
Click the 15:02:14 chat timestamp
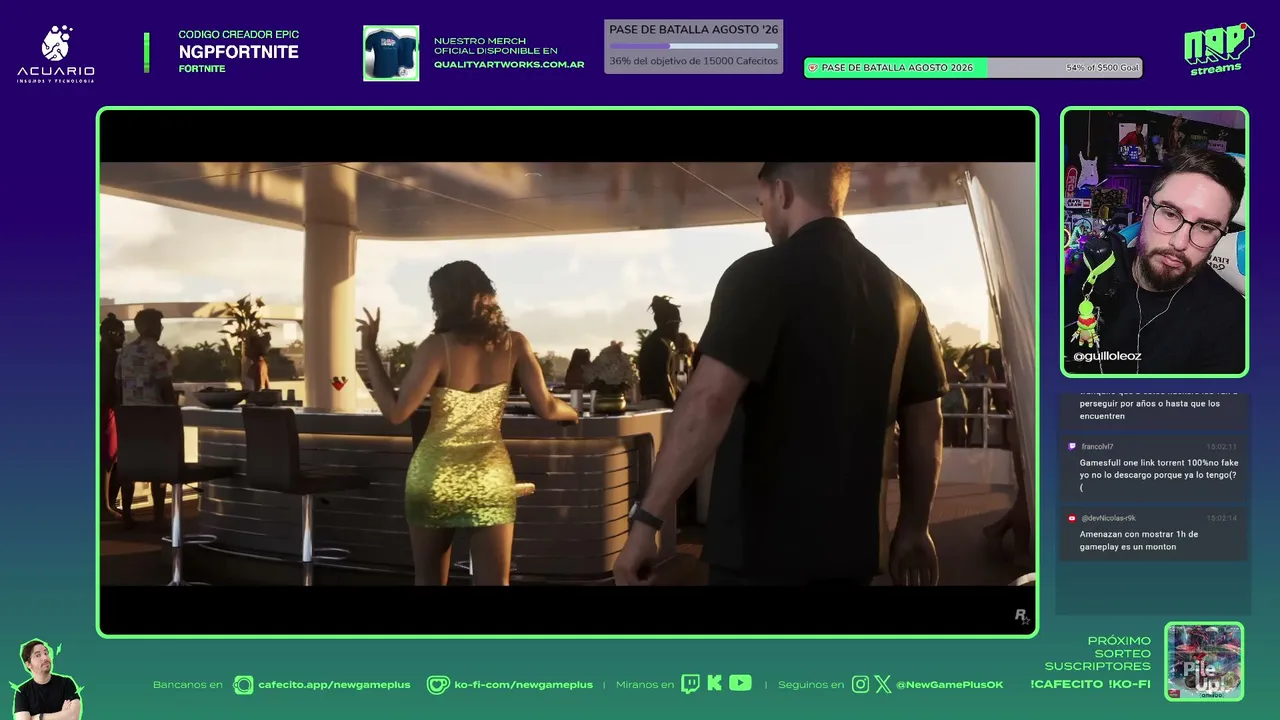click(1221, 518)
